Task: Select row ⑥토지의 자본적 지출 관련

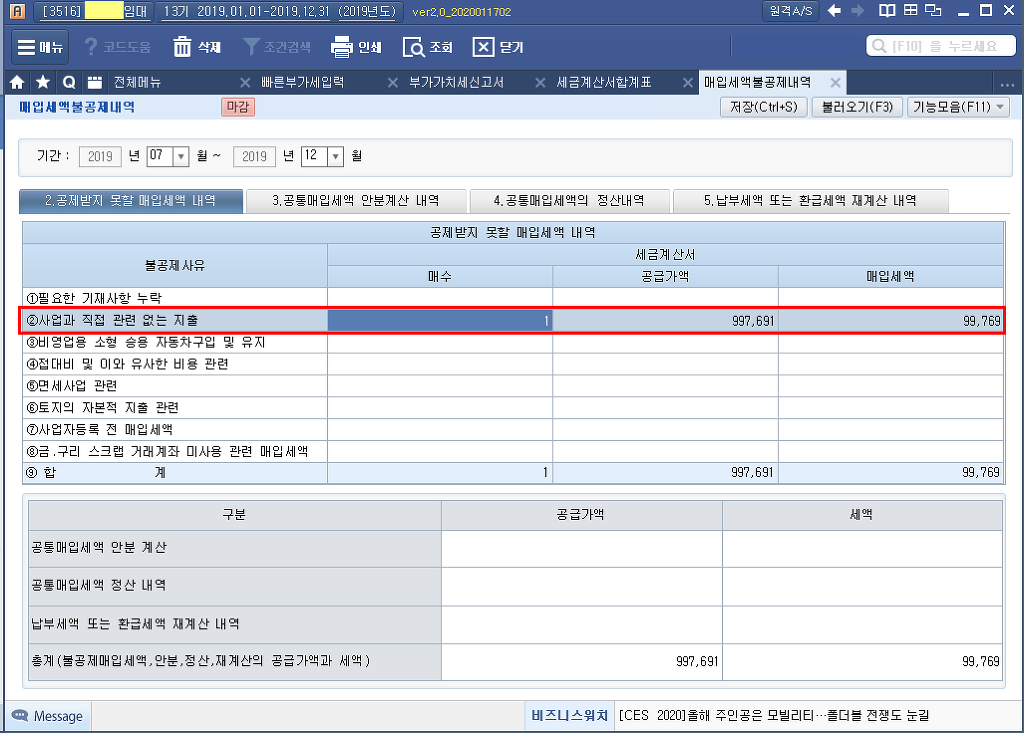Action: pyautogui.click(x=513, y=408)
